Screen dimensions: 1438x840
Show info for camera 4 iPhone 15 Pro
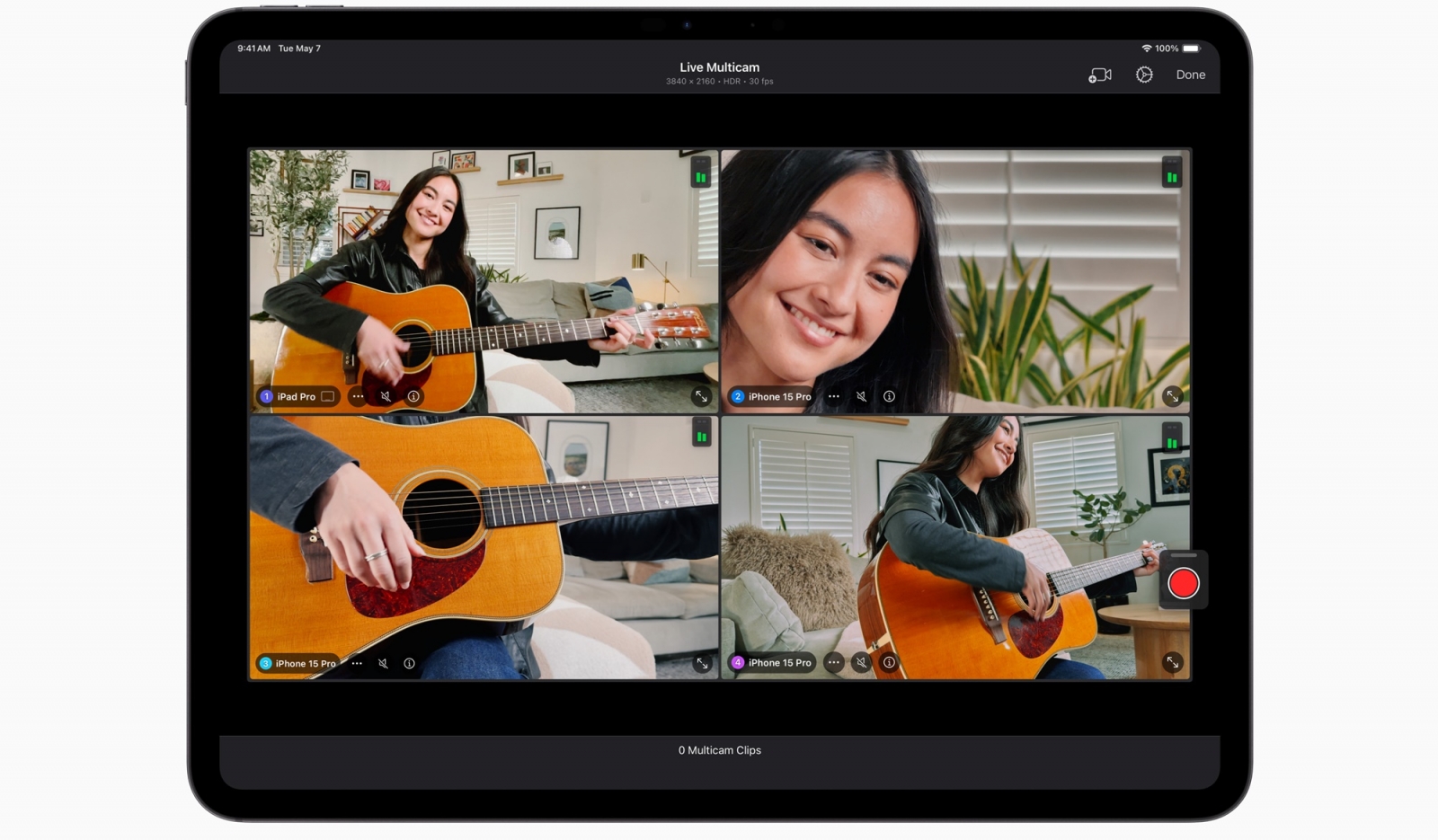click(889, 662)
